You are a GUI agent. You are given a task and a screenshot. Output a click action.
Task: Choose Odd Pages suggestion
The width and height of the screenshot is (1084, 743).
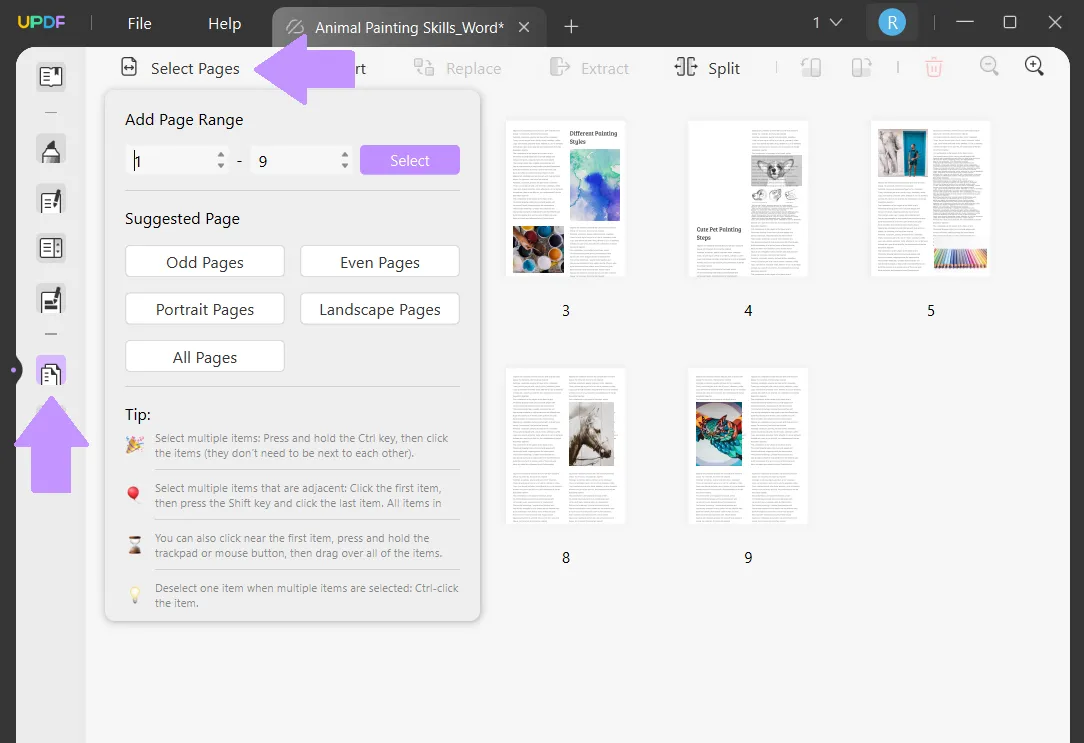coord(205,262)
